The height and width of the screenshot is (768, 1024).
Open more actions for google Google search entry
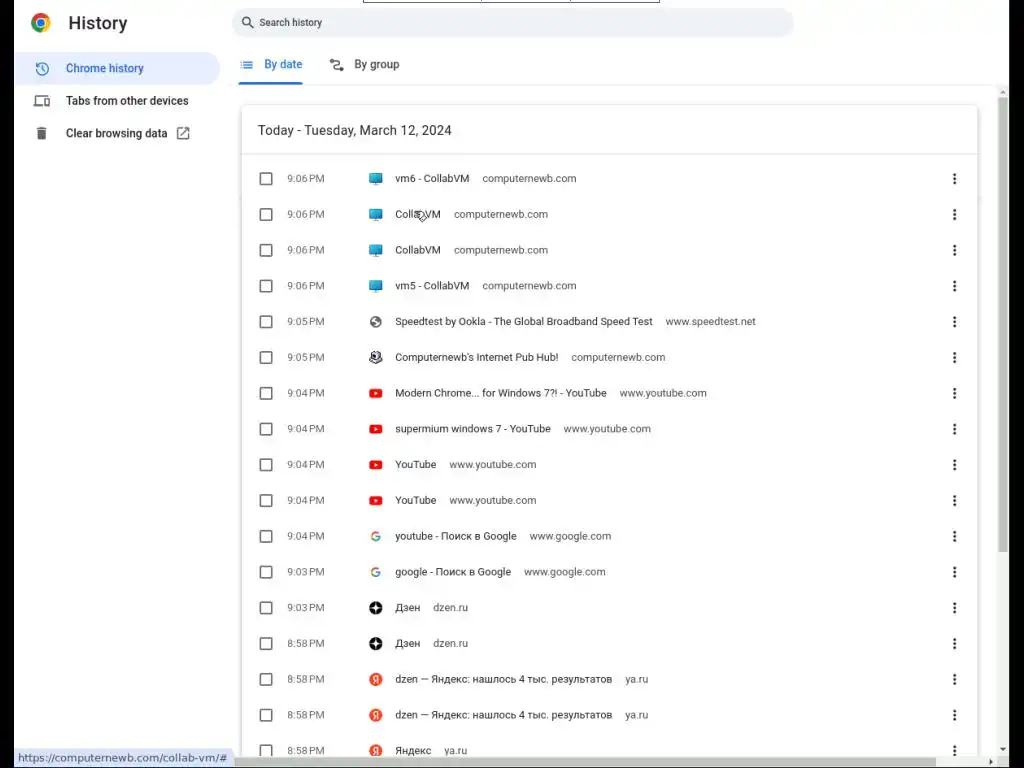click(954, 572)
